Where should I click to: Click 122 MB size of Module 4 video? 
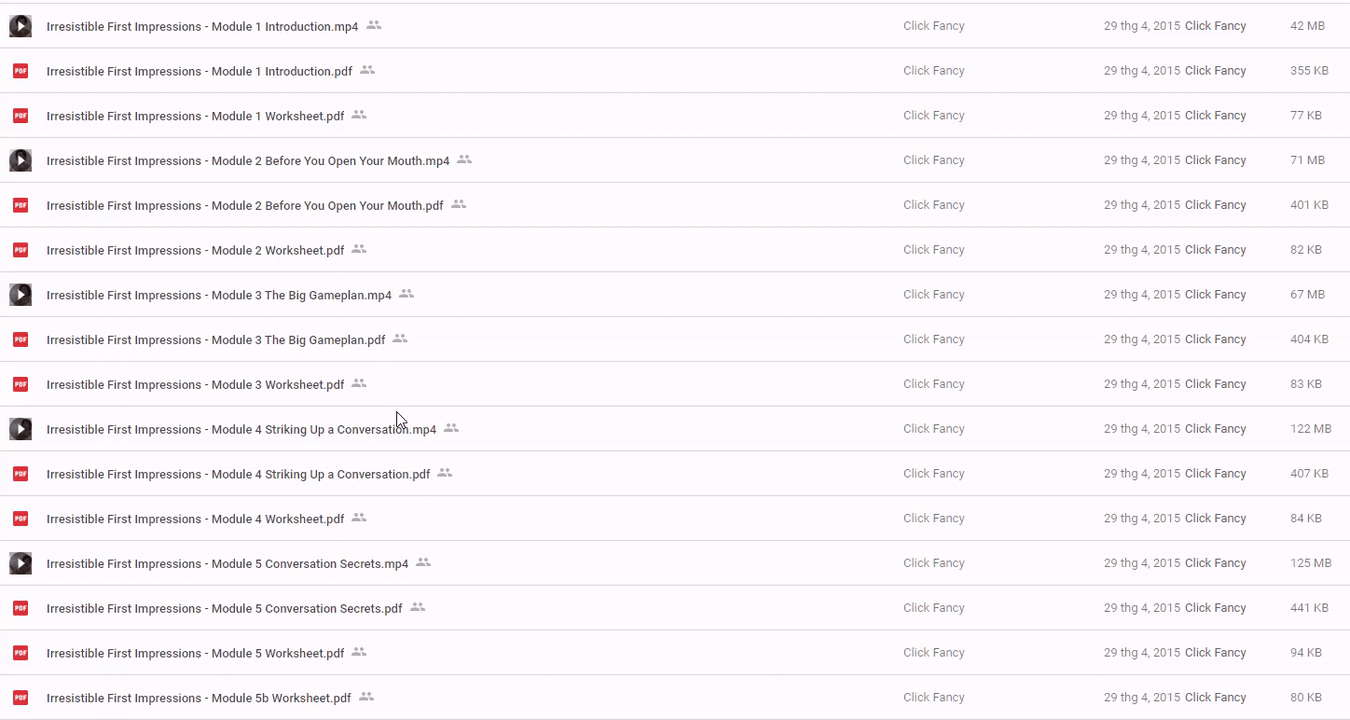1310,429
